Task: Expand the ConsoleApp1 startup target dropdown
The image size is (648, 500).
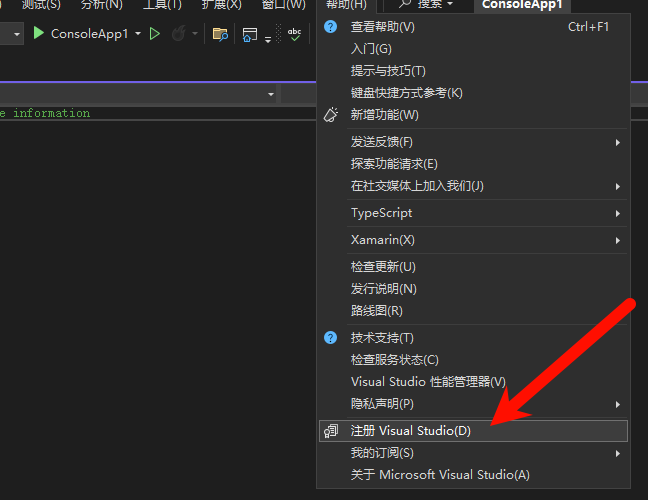Action: pyautogui.click(x=138, y=33)
